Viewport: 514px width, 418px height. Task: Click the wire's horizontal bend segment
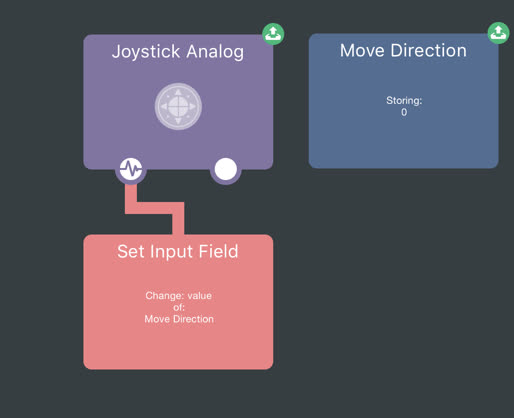[154, 208]
